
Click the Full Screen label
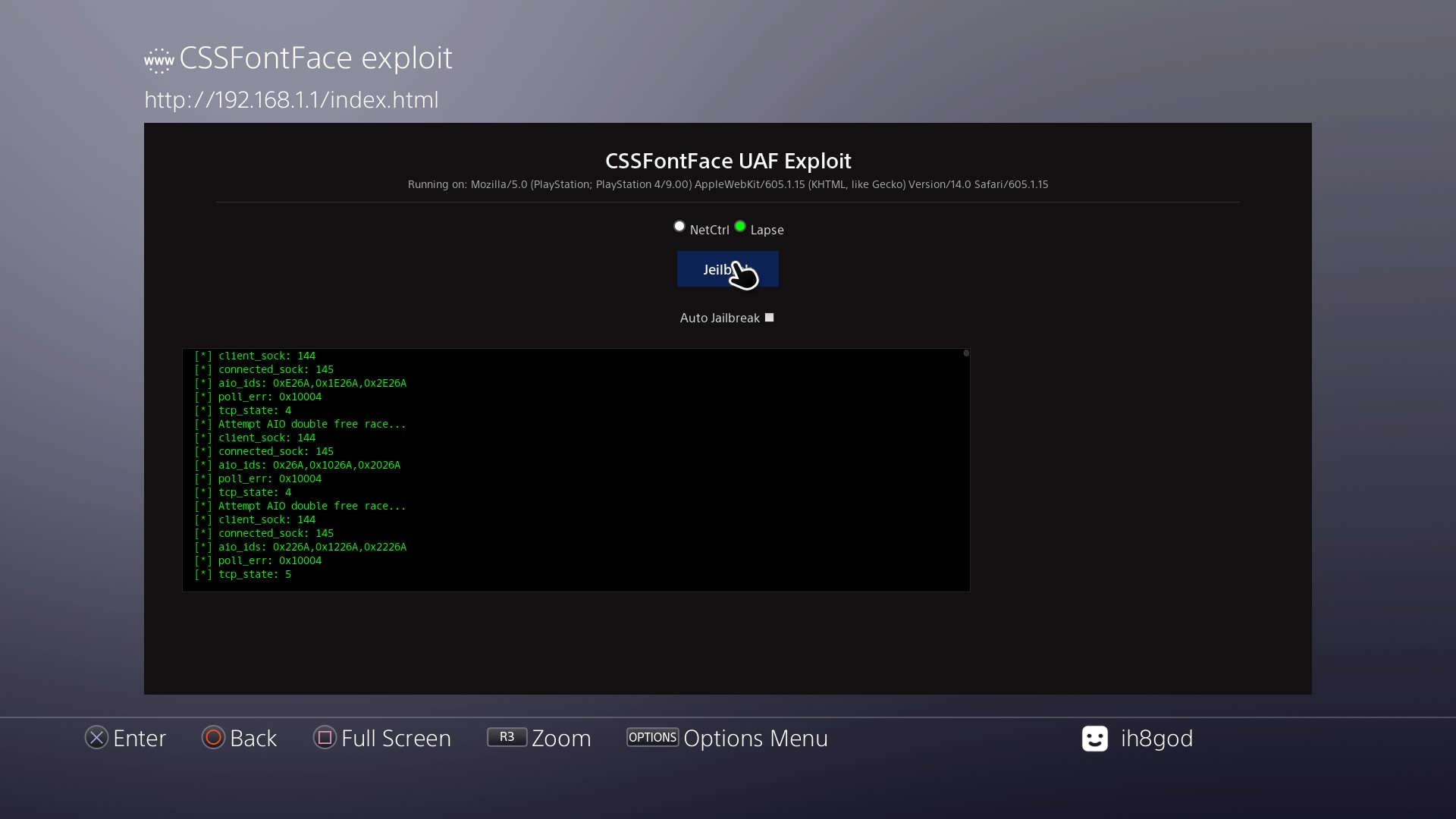click(396, 738)
